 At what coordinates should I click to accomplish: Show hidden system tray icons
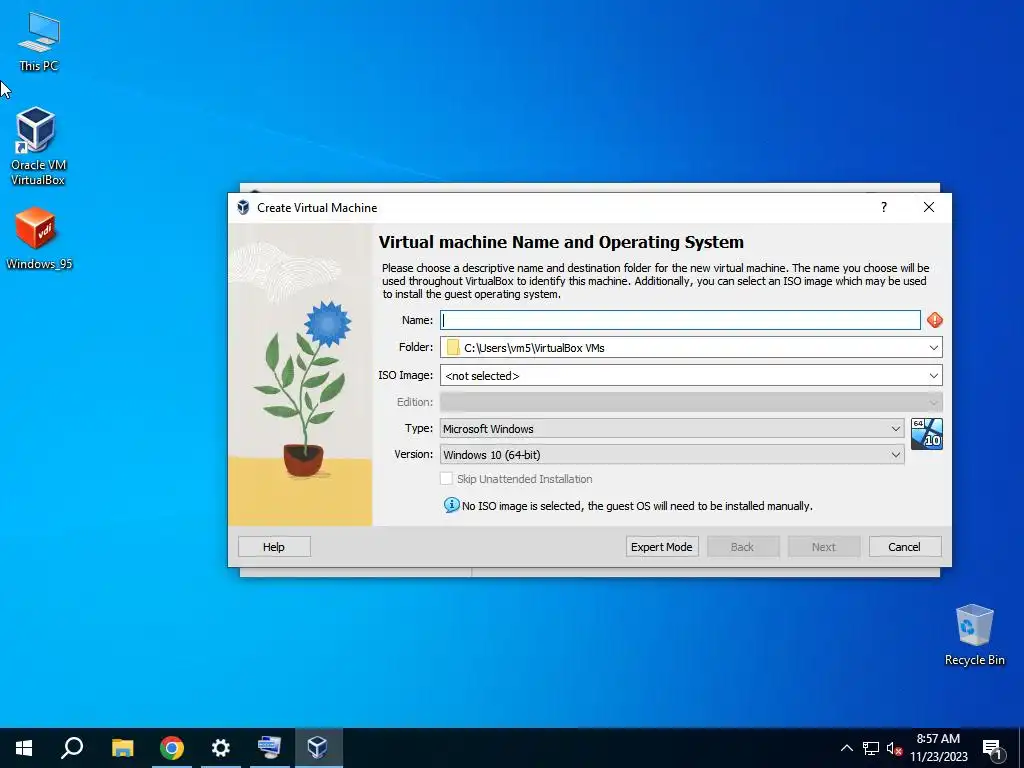pyautogui.click(x=846, y=748)
